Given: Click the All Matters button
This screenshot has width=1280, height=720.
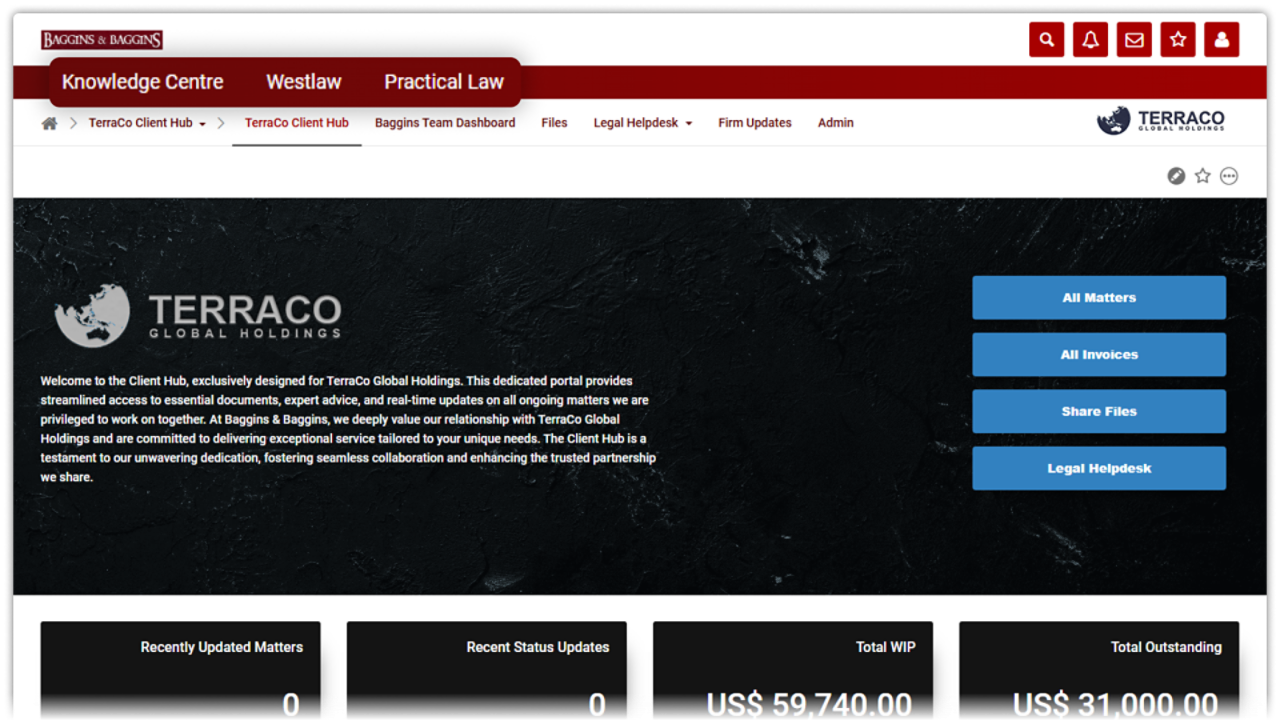Looking at the screenshot, I should (x=1098, y=298).
